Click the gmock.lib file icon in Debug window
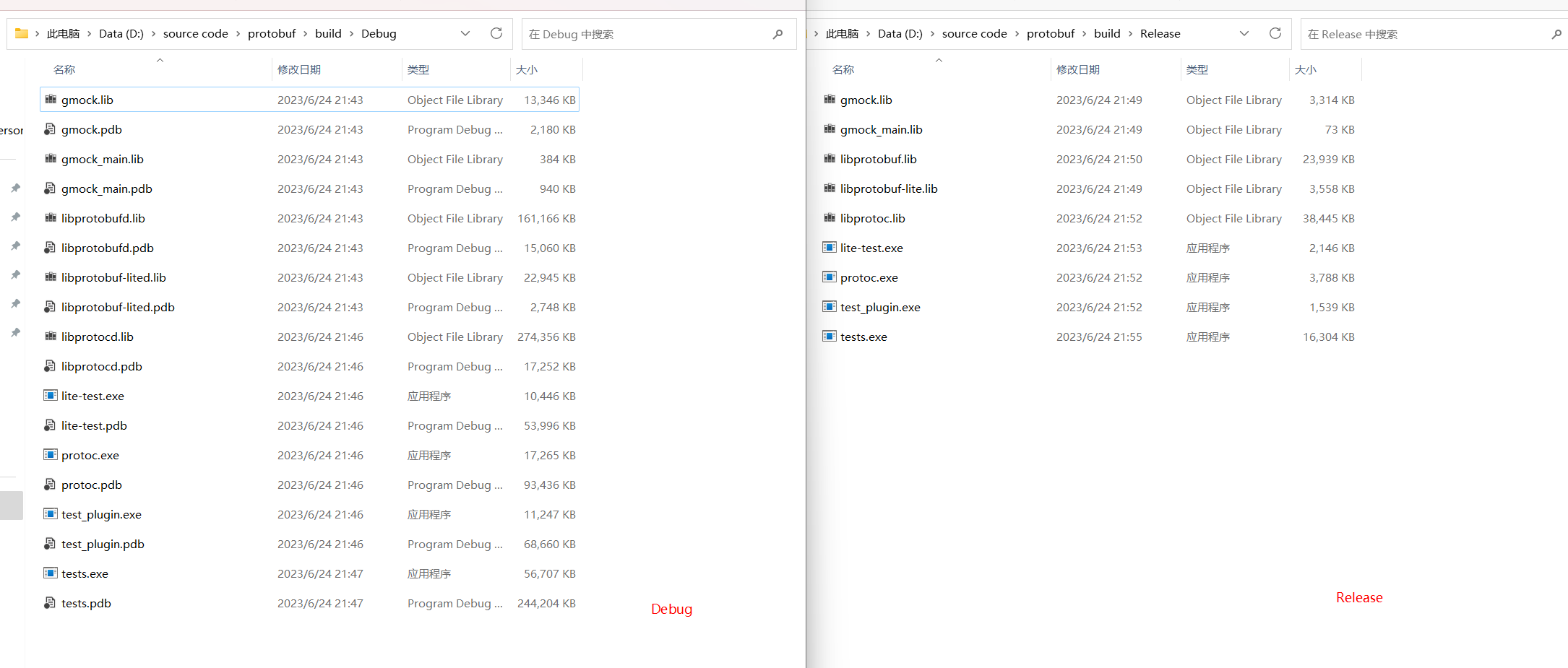Image resolution: width=1568 pixels, height=668 pixels. point(51,100)
